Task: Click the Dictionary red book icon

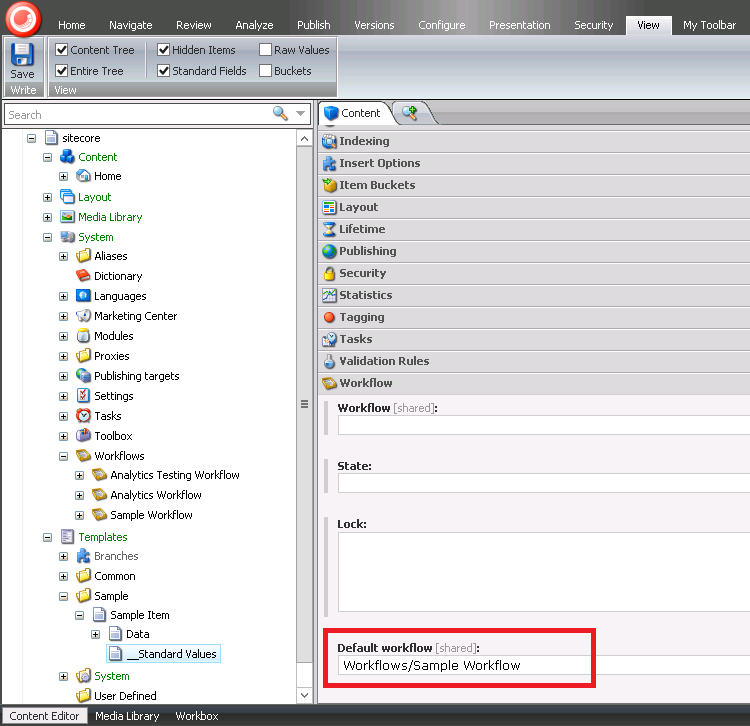Action: (83, 275)
